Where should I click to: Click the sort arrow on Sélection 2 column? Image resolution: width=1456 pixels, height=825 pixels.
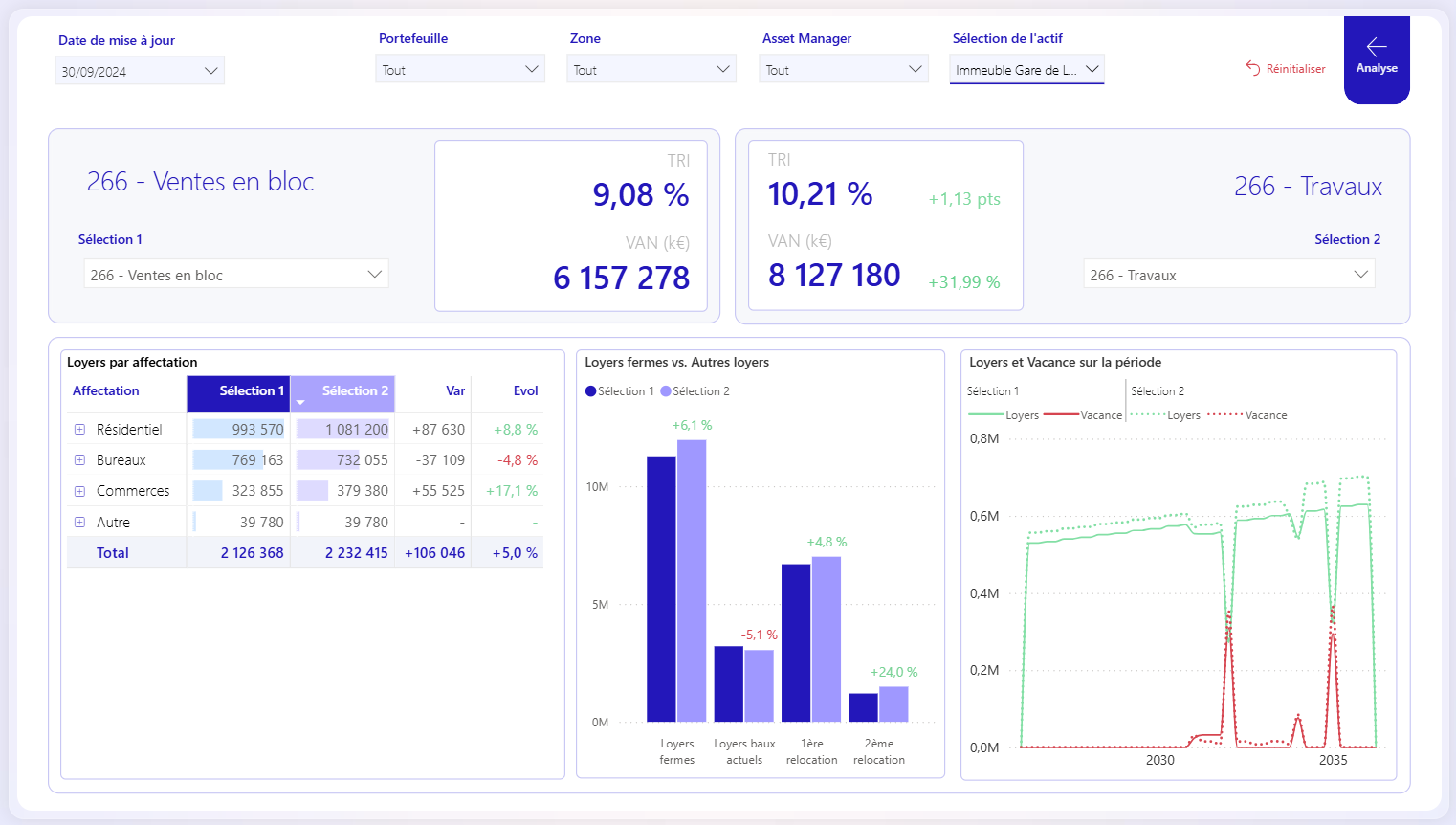click(300, 403)
